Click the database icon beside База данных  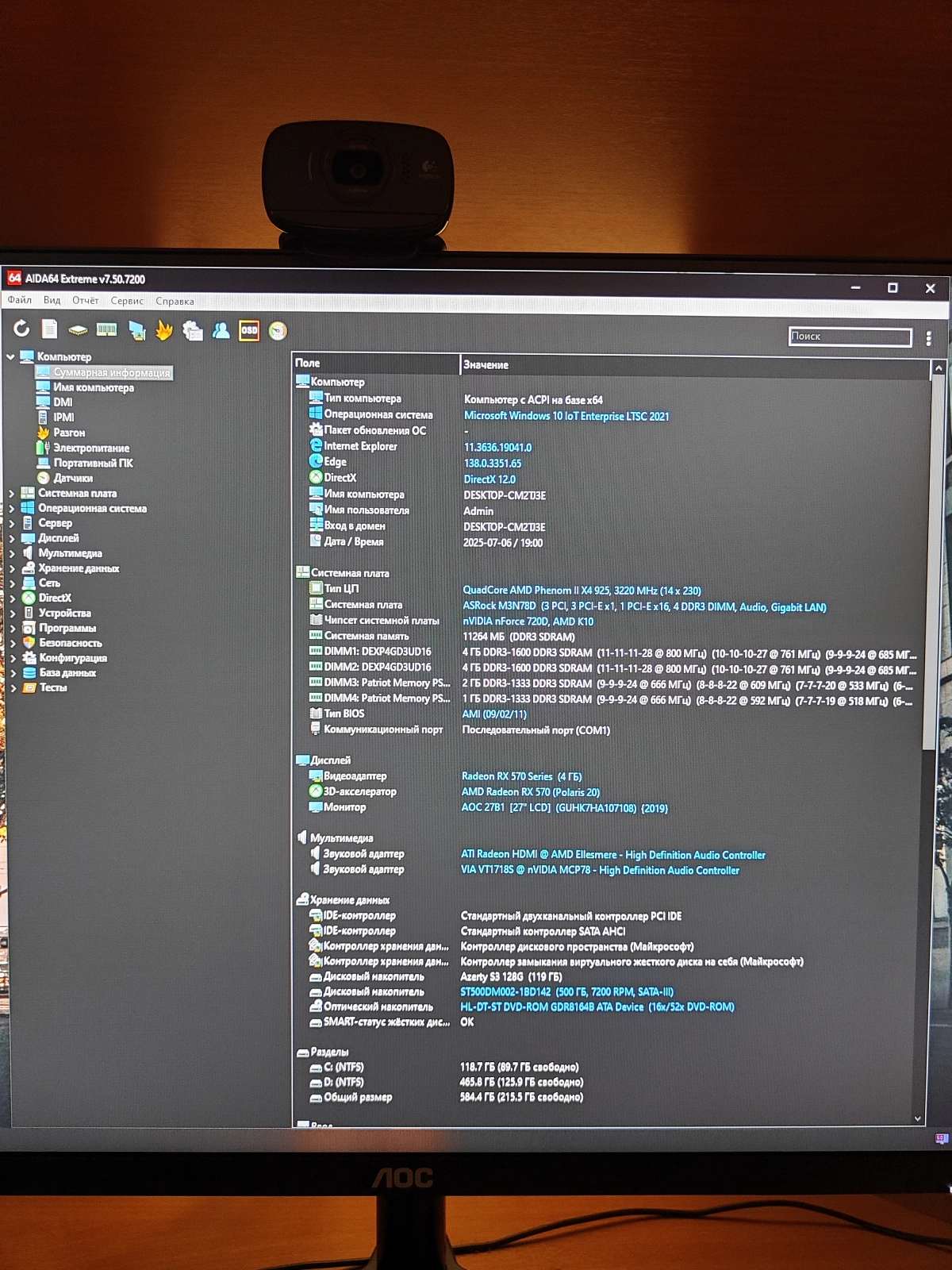[x=29, y=672]
